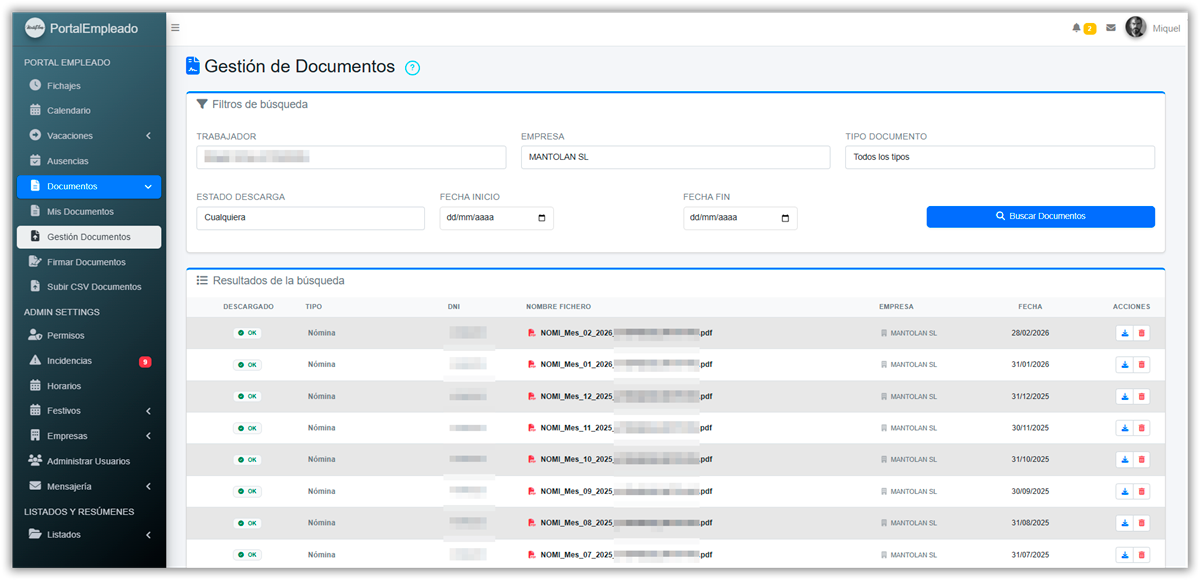Delete the document dated 30/11/2025
The height and width of the screenshot is (580, 1200).
point(1142,428)
